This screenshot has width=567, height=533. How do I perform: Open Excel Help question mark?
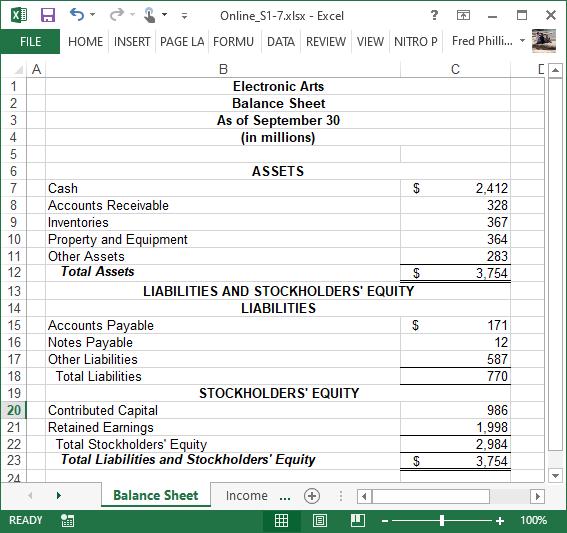(434, 15)
